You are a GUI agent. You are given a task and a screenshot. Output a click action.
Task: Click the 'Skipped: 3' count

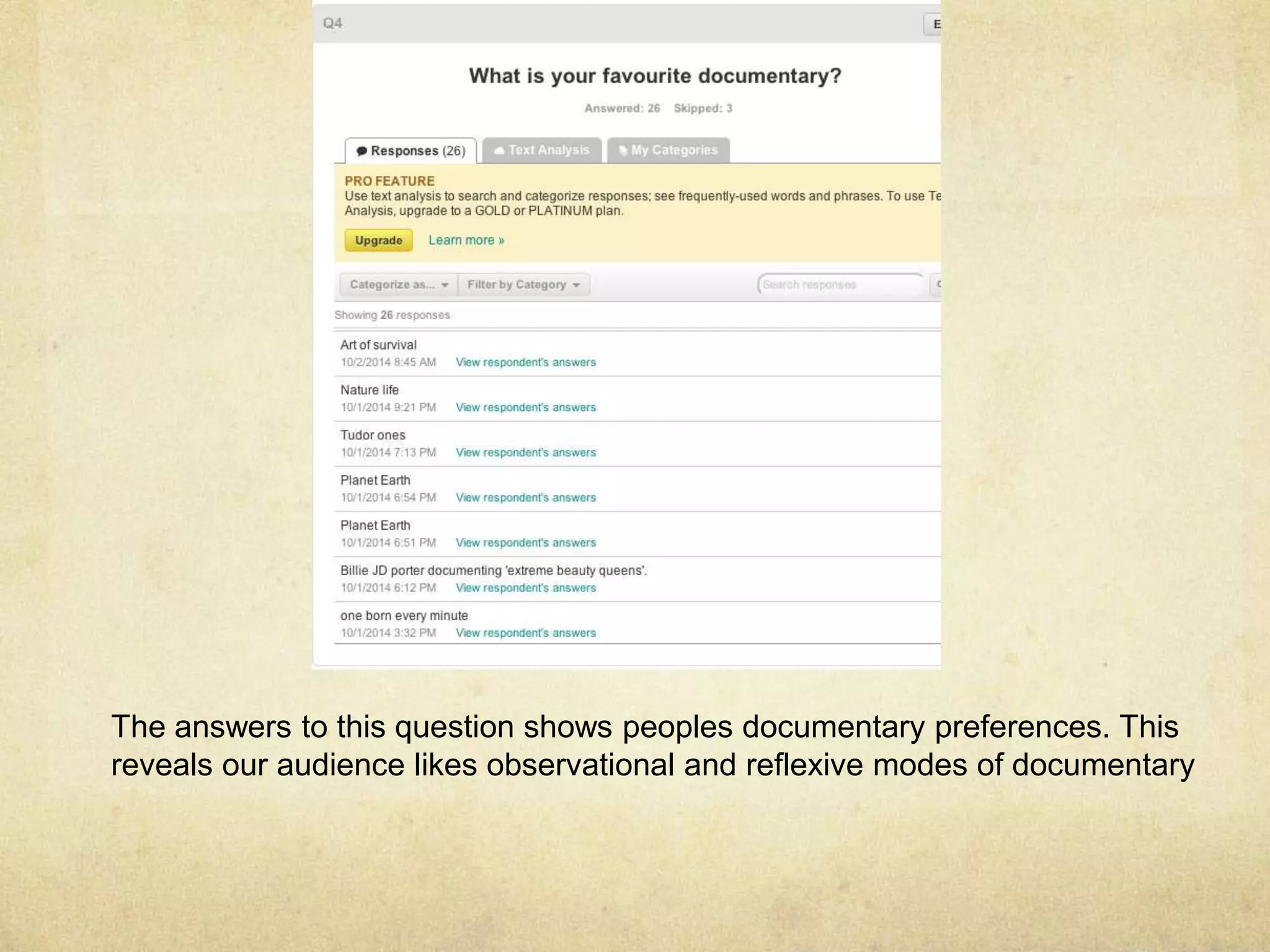point(703,108)
